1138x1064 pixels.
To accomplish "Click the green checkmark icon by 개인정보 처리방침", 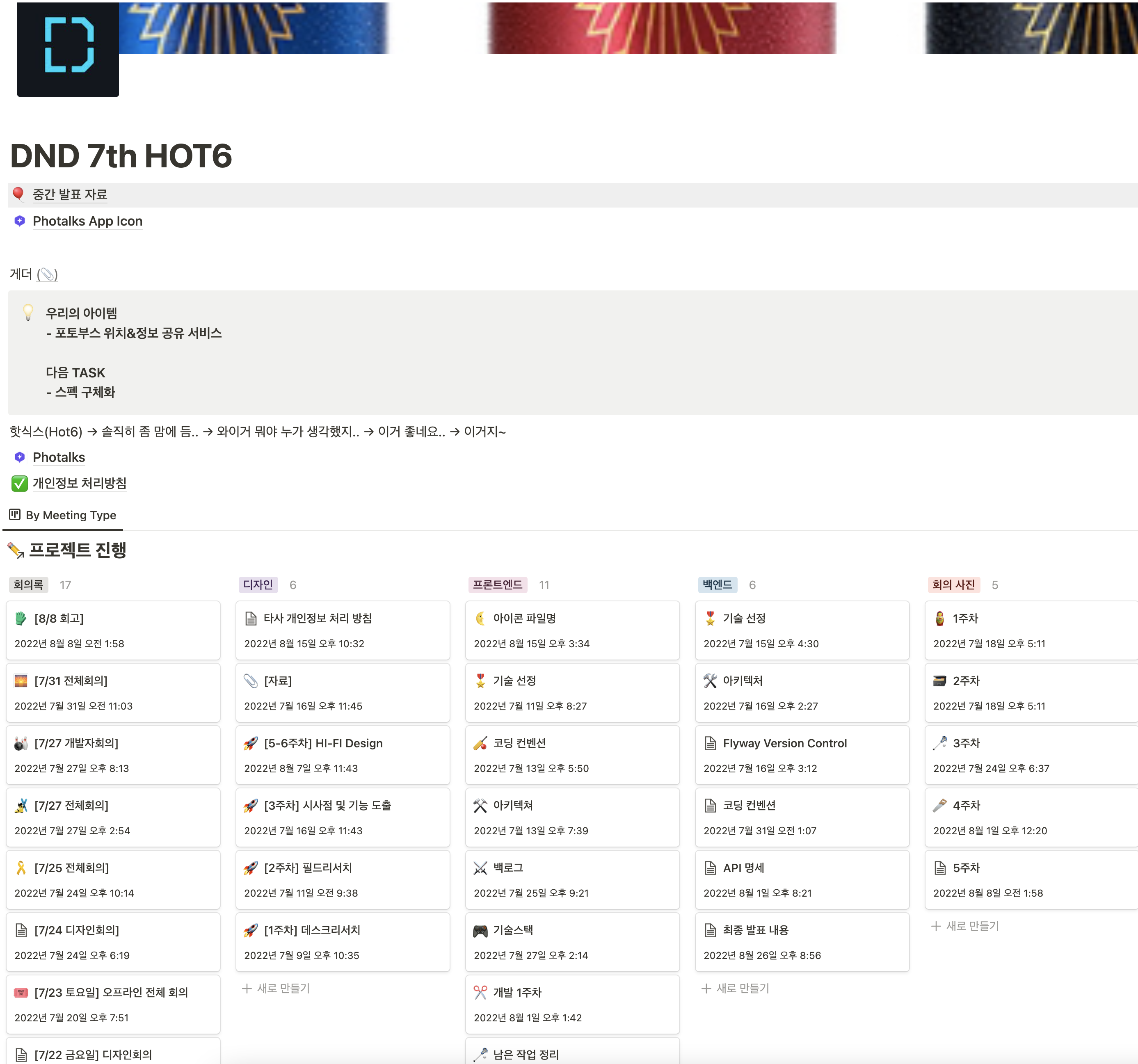I will click(19, 483).
